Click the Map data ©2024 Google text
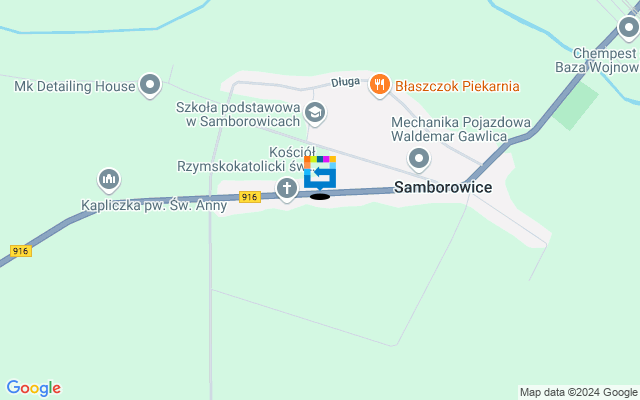This screenshot has height=400, width=640. tap(578, 393)
